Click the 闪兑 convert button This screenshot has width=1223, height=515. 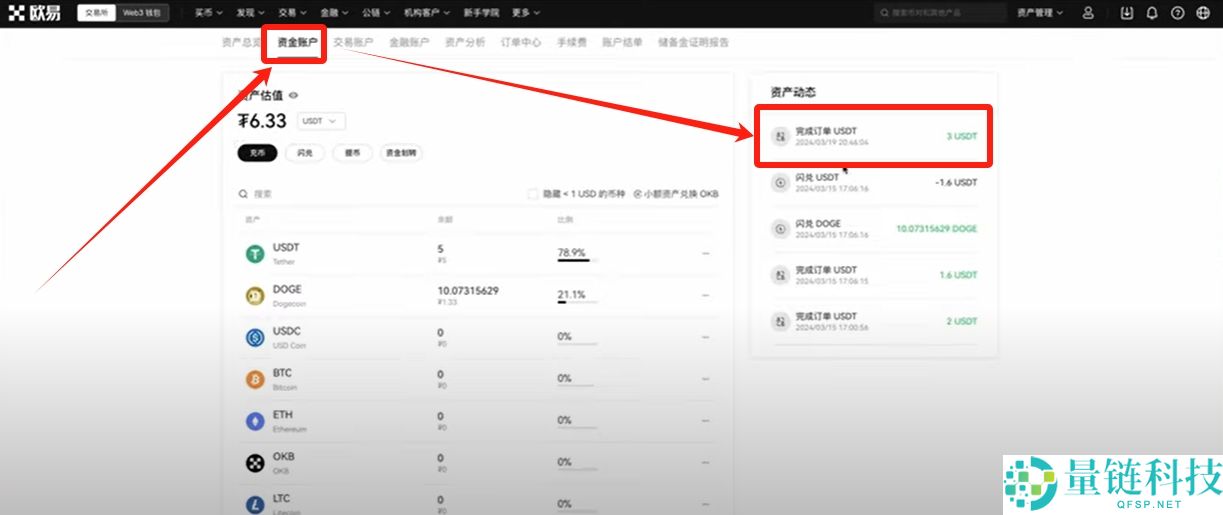click(305, 153)
